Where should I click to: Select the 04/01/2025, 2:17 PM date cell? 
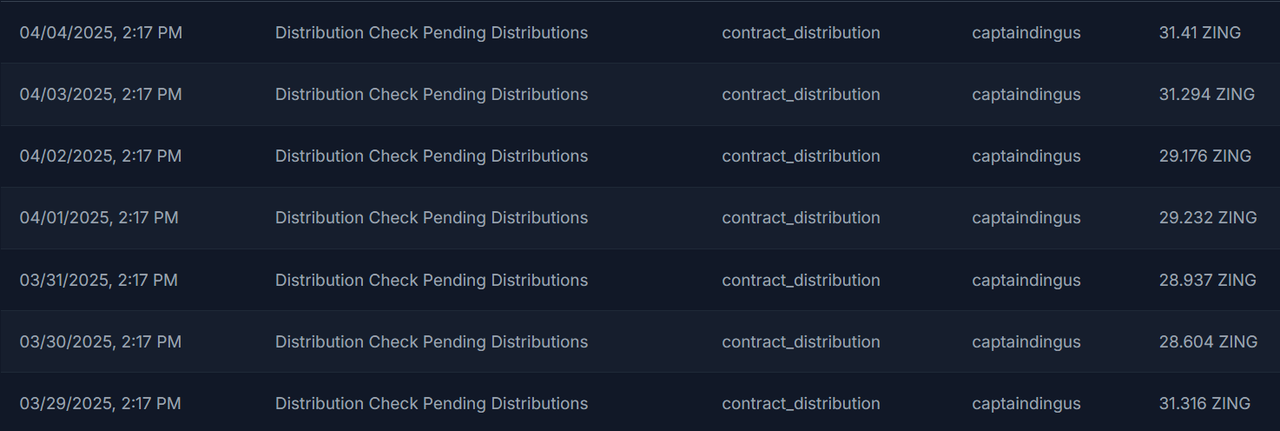pyautogui.click(x=99, y=218)
